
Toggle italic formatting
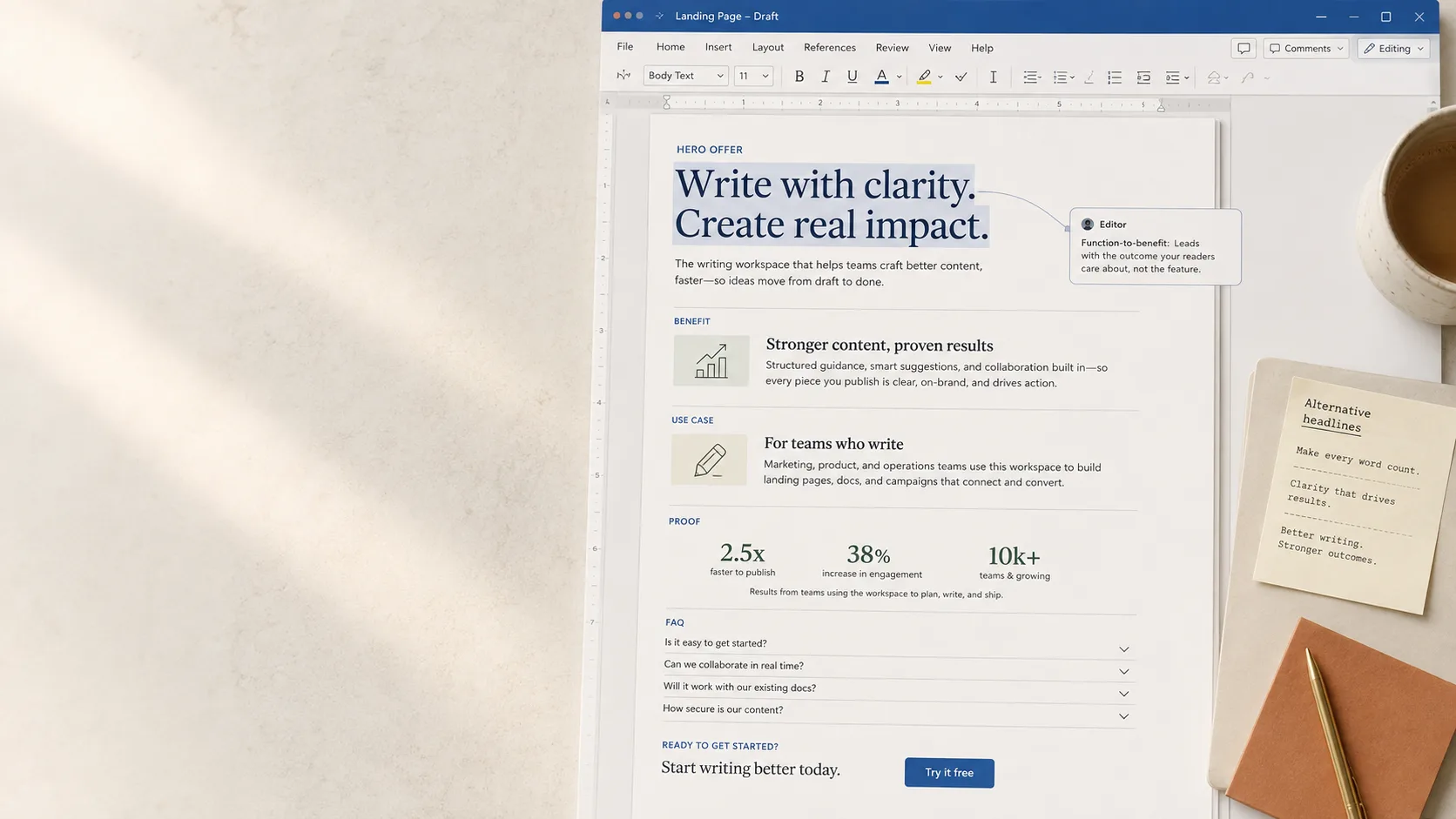point(826,77)
